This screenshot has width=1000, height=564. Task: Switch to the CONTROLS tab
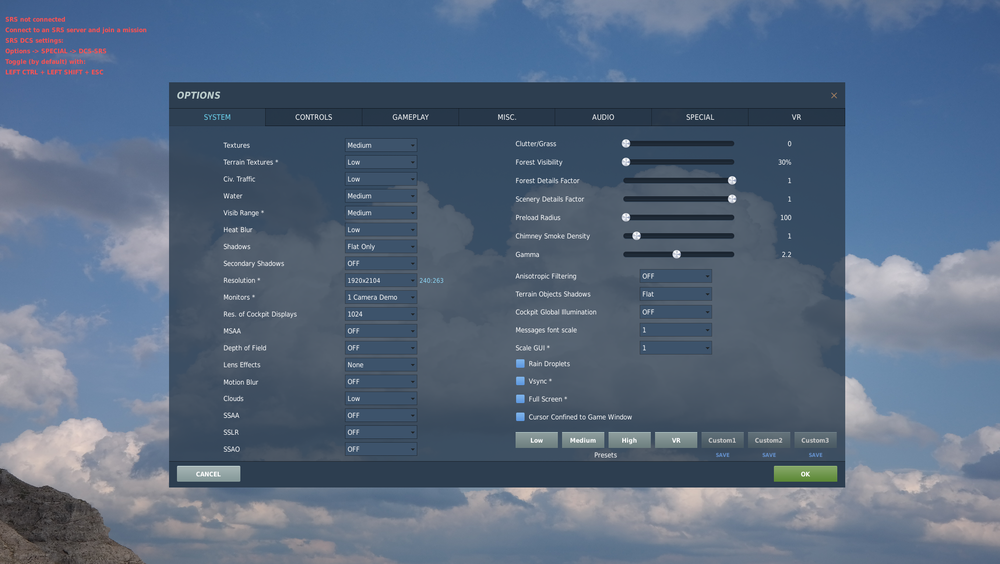pos(313,117)
